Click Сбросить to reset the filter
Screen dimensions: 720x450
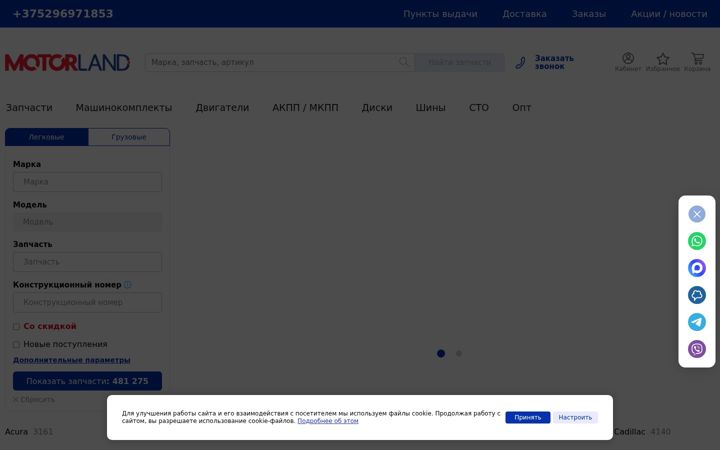(x=34, y=399)
